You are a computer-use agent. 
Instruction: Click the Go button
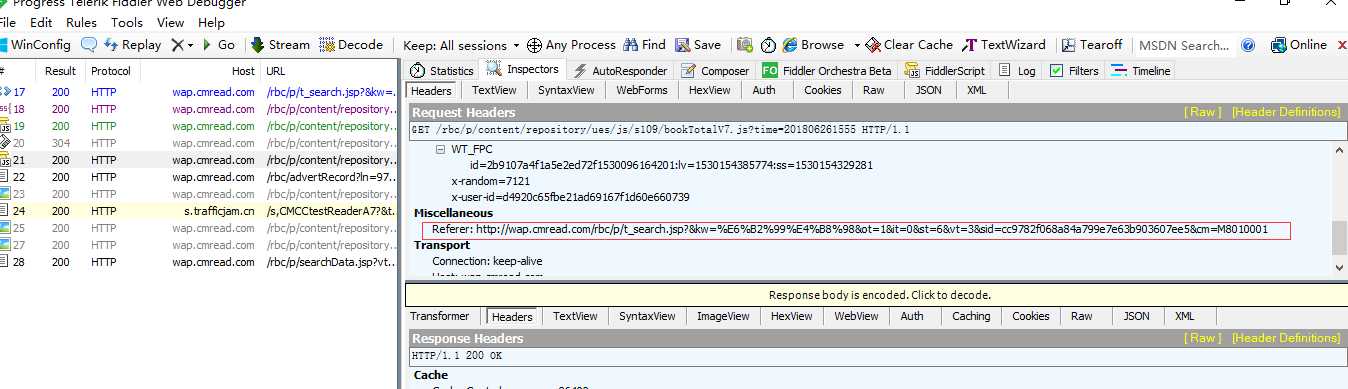(x=219, y=45)
